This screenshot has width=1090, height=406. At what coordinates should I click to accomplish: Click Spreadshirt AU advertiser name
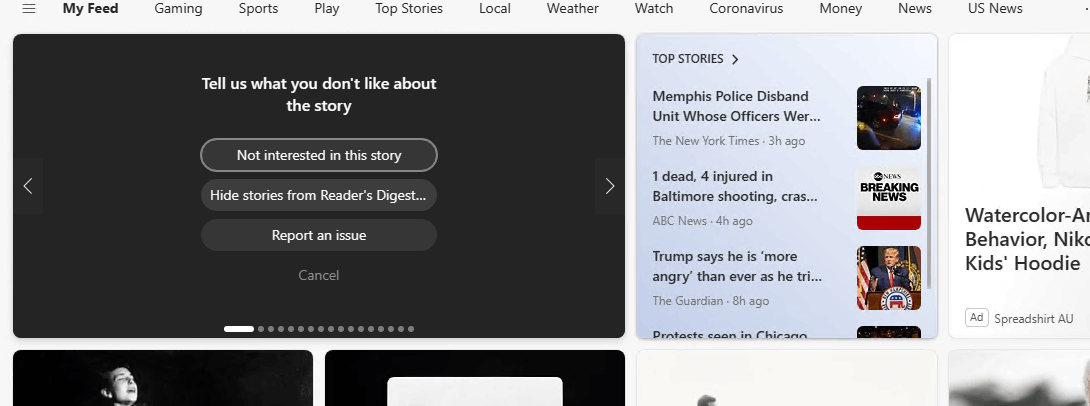coord(1034,318)
